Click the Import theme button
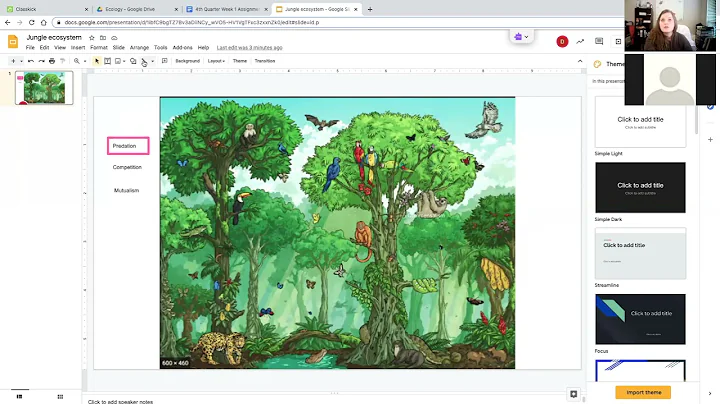 (643, 393)
